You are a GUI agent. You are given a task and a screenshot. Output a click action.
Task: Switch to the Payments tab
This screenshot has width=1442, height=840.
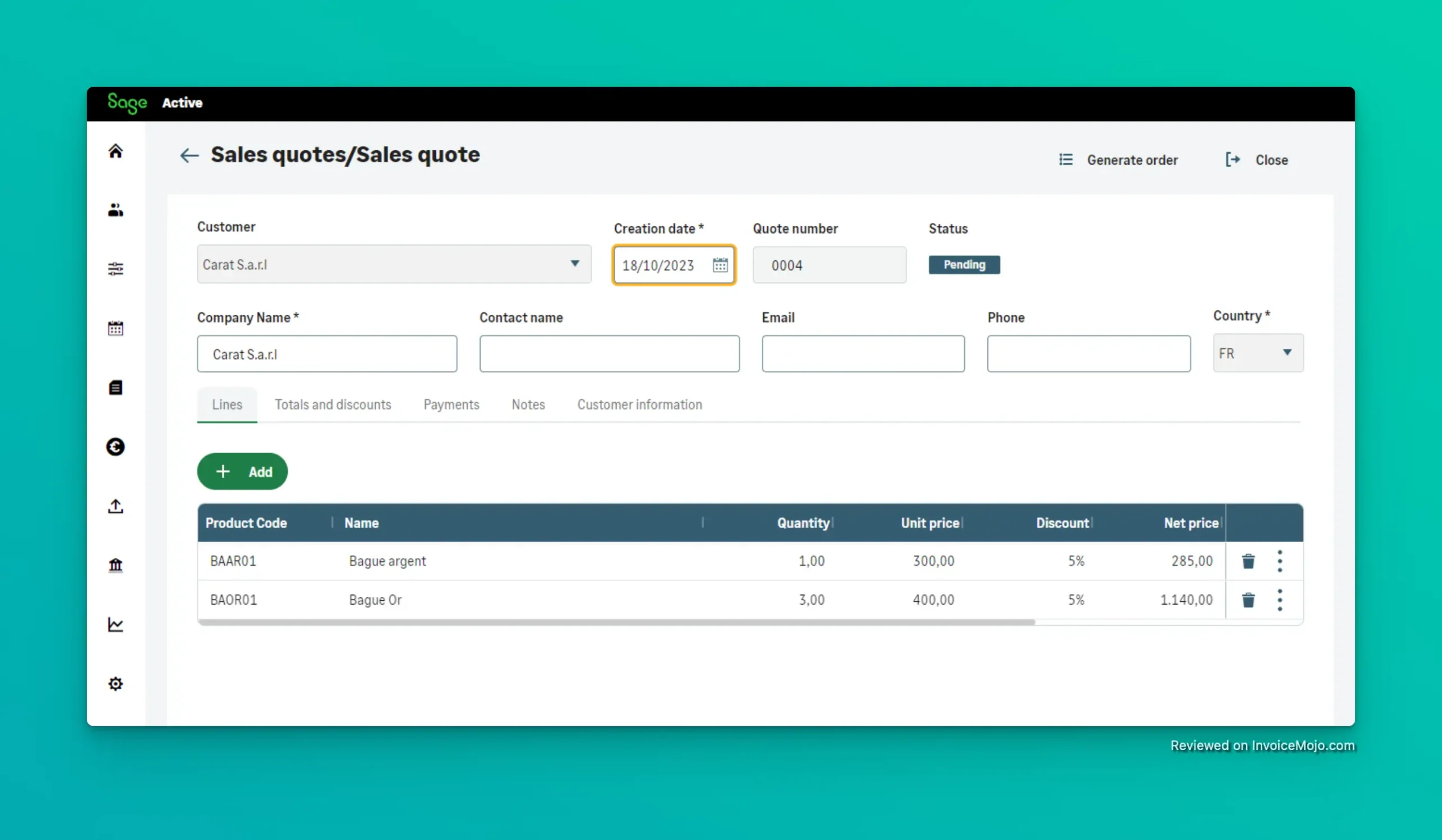(x=451, y=404)
